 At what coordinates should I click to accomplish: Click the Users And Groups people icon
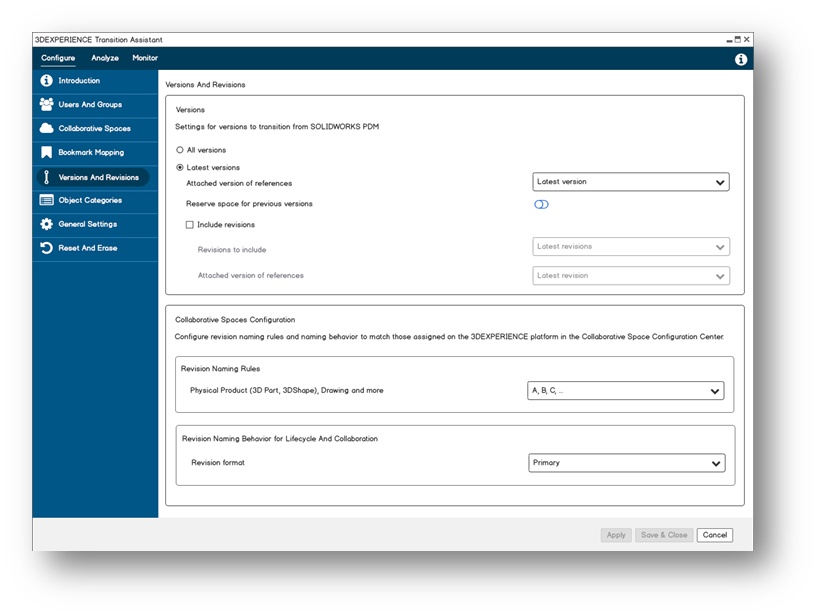point(46,104)
